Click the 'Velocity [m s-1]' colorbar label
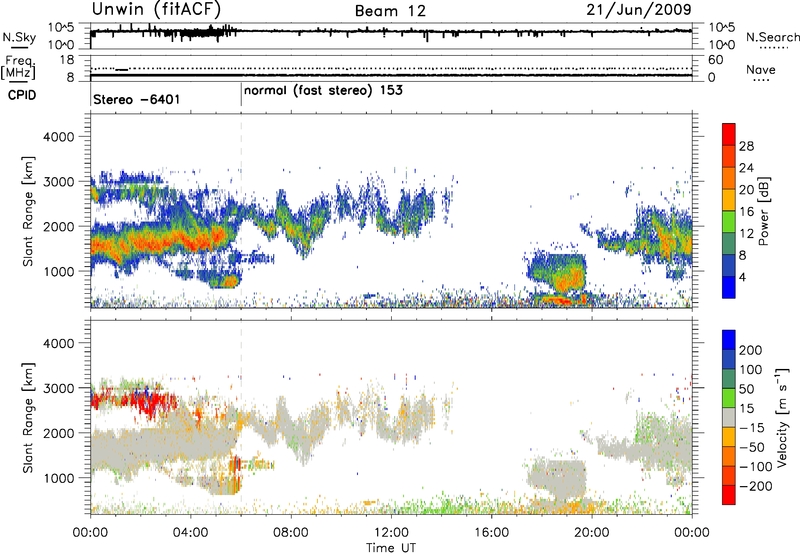800x554 pixels. tap(782, 417)
